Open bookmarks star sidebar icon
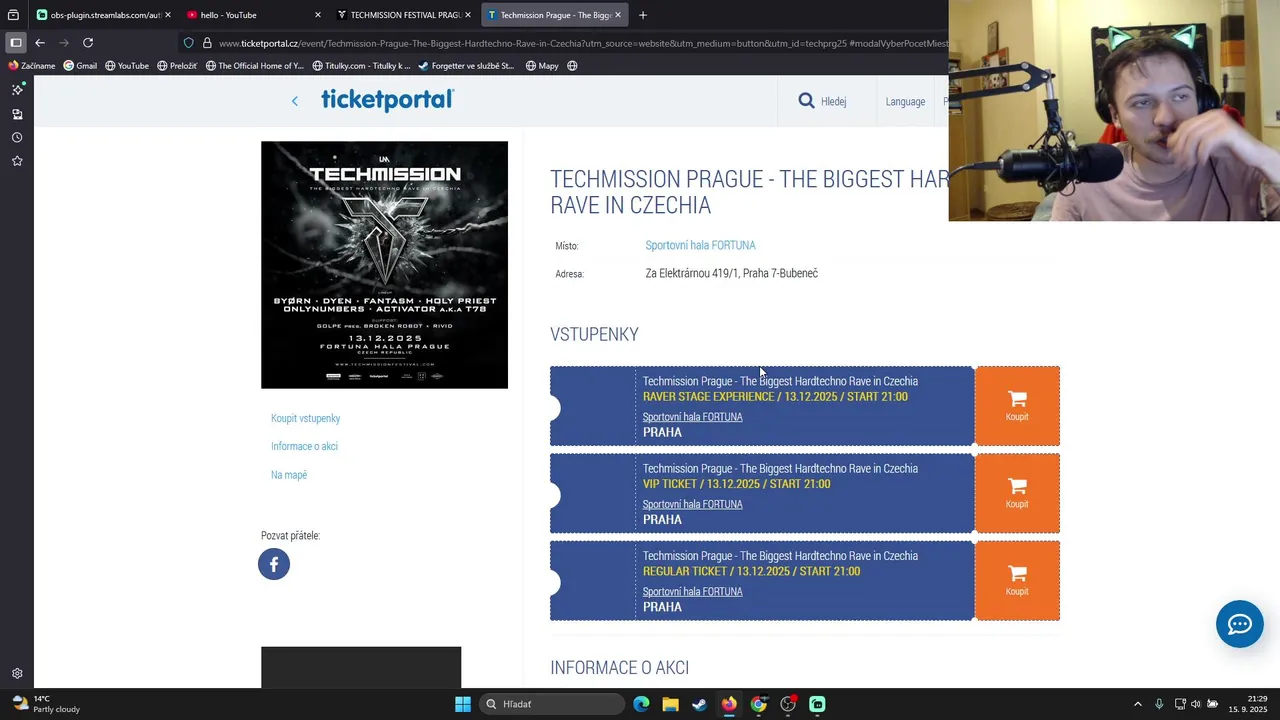The image size is (1280, 720). coord(17,161)
